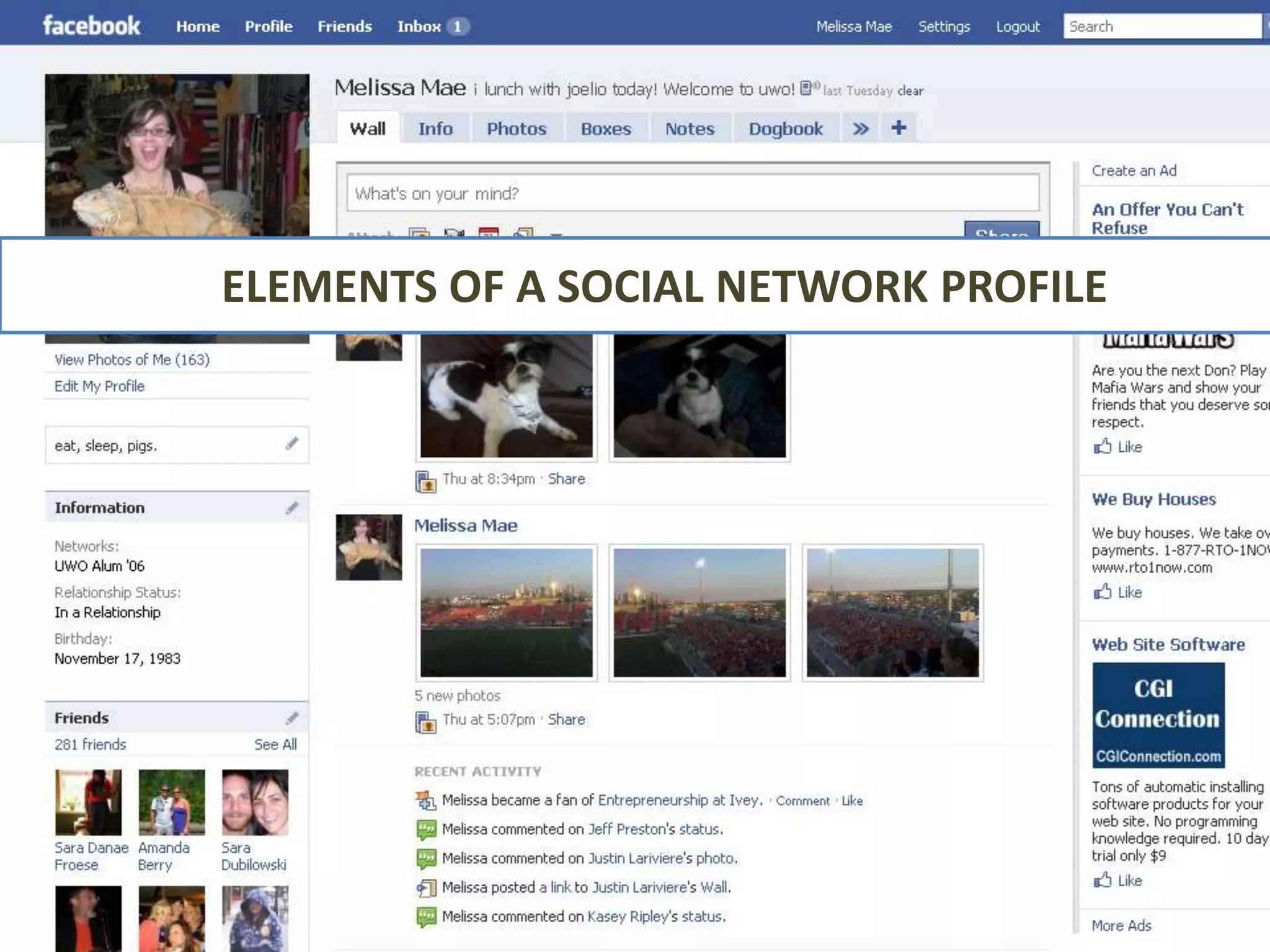Click the photo album icon beside Thu 5:07pm

(425, 721)
